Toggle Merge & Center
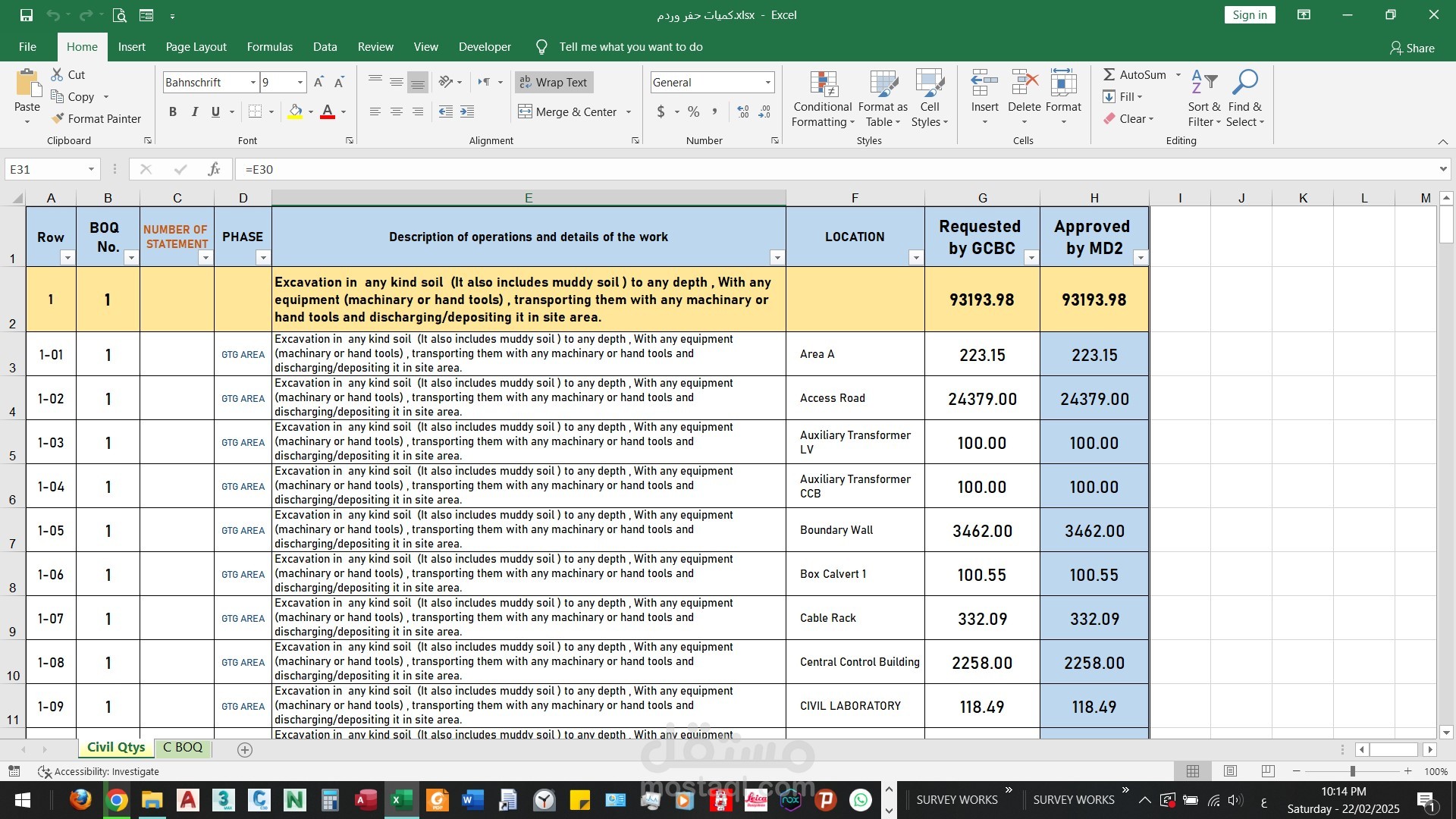 coord(567,111)
